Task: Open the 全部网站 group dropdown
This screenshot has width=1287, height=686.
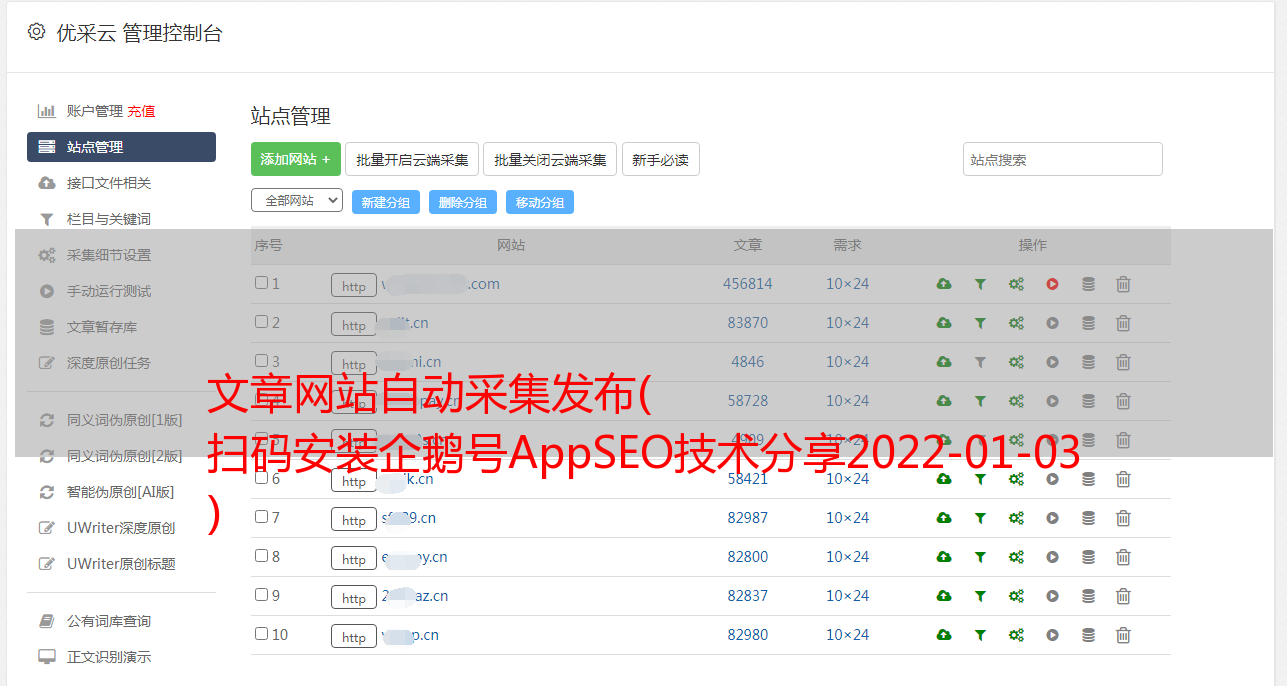Action: point(297,201)
